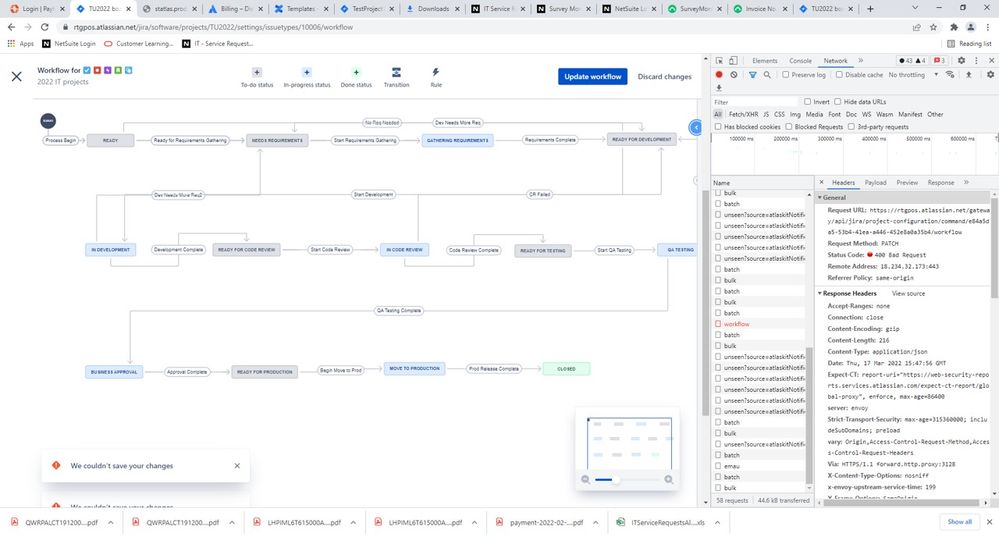The width and height of the screenshot is (999, 537).
Task: Click Update workflow button
Action: tap(593, 76)
